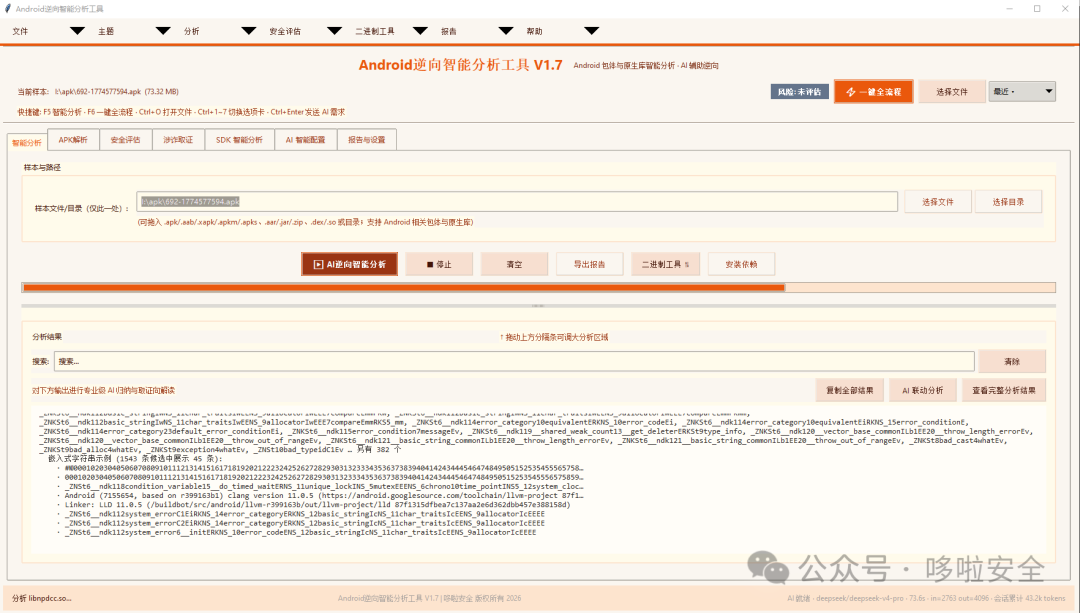Click the lightning icon on 一键全流程 button
1080x613 pixels.
click(x=851, y=92)
